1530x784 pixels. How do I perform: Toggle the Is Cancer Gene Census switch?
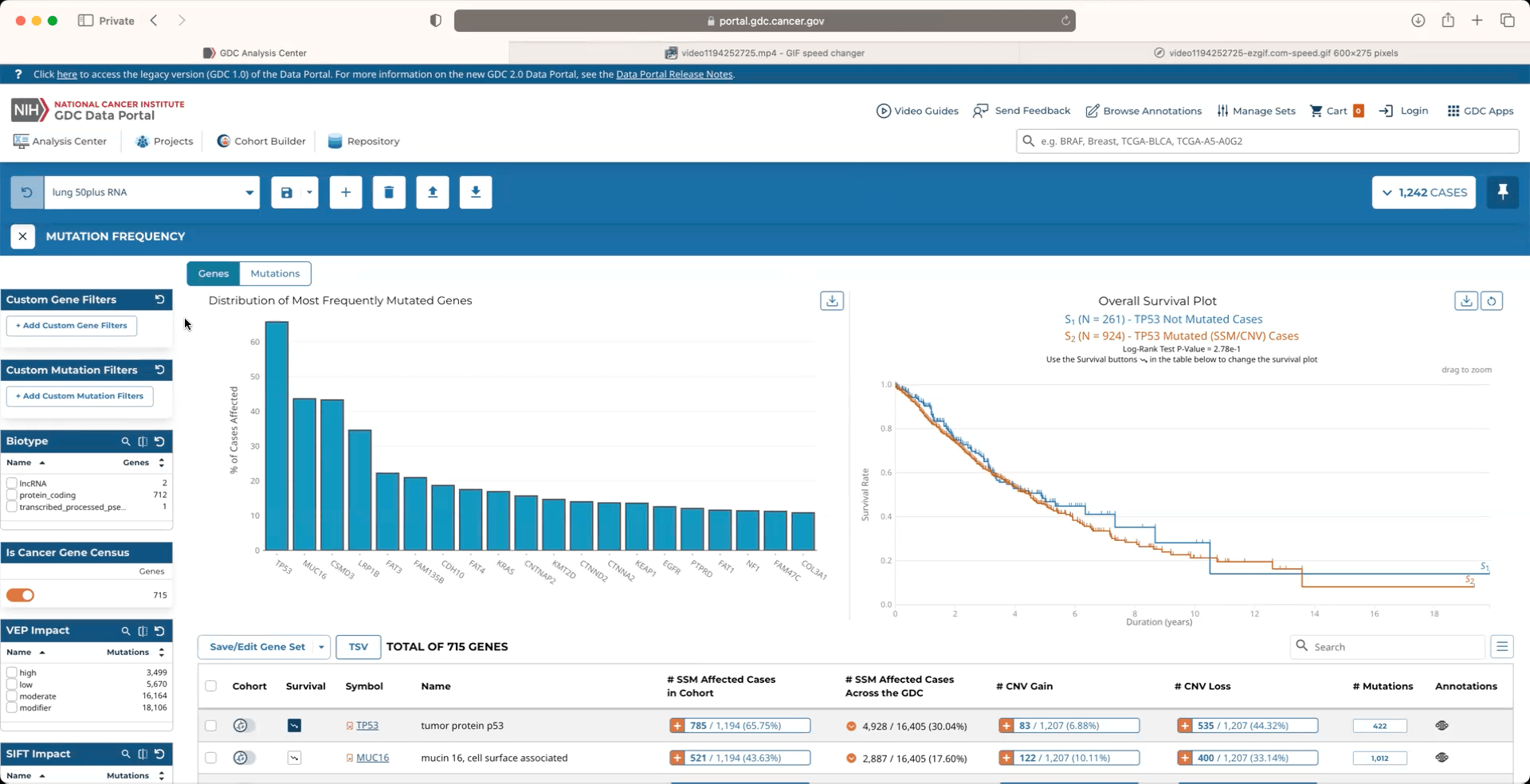(21, 595)
